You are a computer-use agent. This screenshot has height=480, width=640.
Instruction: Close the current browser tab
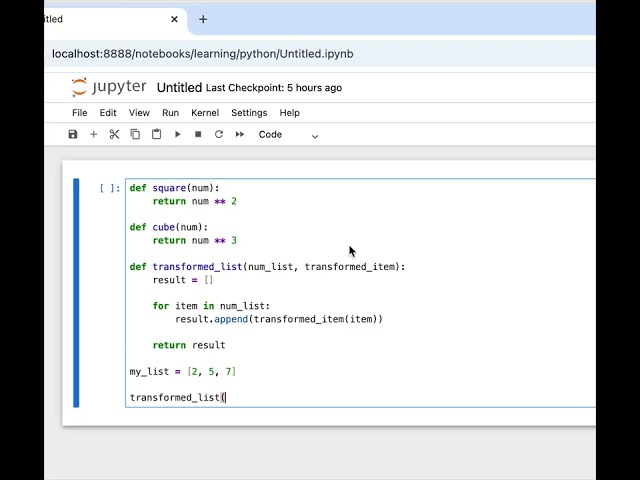(x=174, y=19)
